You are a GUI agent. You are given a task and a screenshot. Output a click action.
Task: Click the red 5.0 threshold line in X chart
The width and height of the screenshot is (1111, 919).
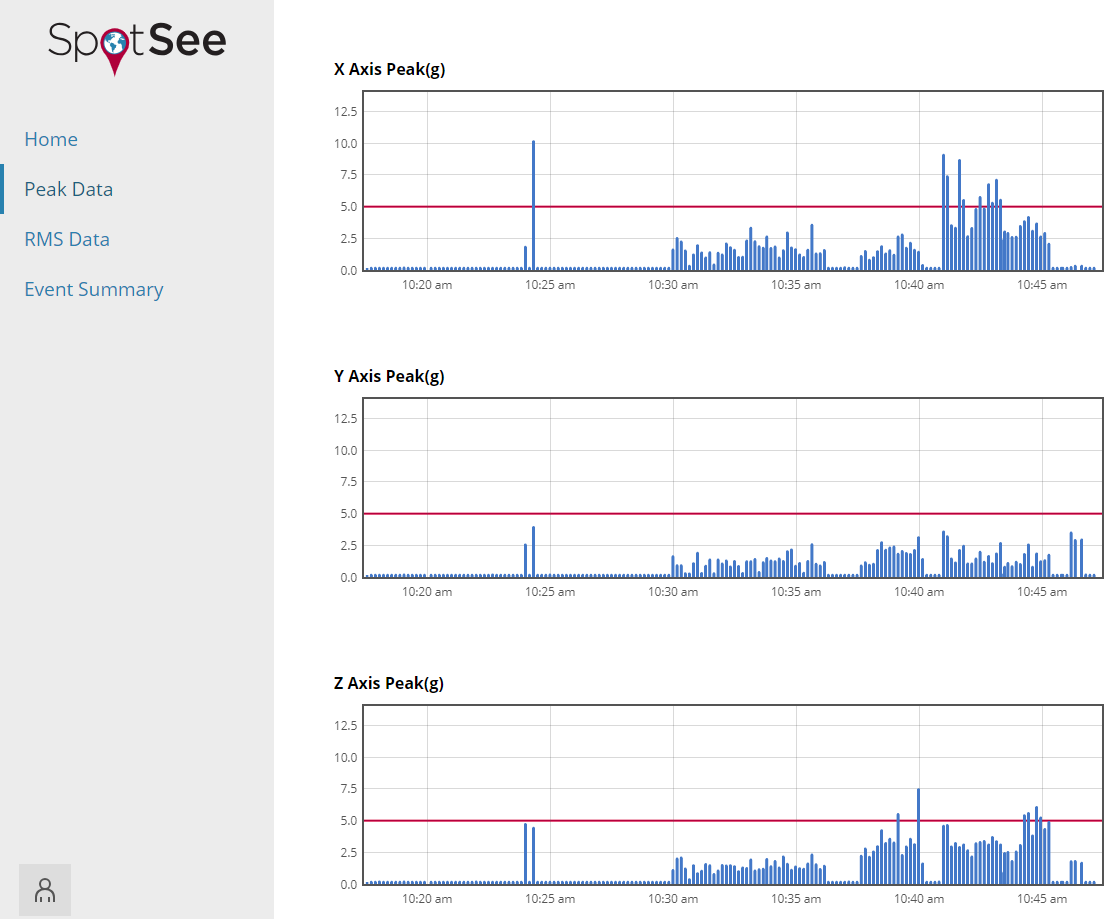coord(733,207)
